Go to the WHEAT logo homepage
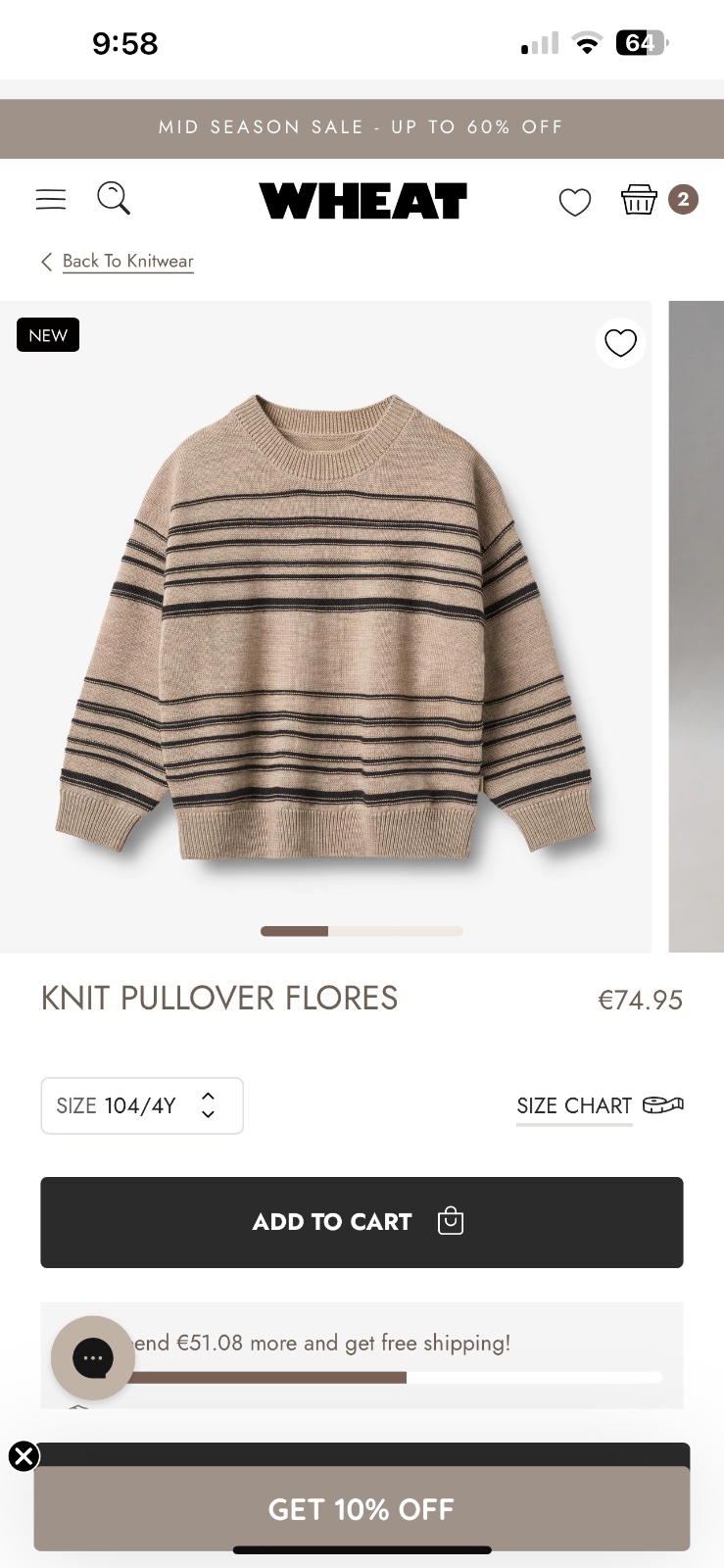The height and width of the screenshot is (1568, 724). (x=363, y=201)
